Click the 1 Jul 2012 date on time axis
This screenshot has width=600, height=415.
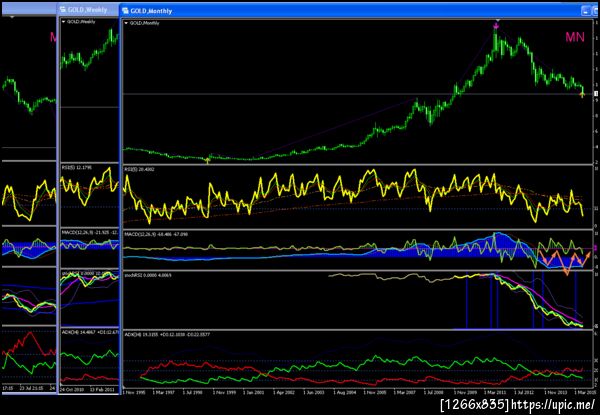525,392
